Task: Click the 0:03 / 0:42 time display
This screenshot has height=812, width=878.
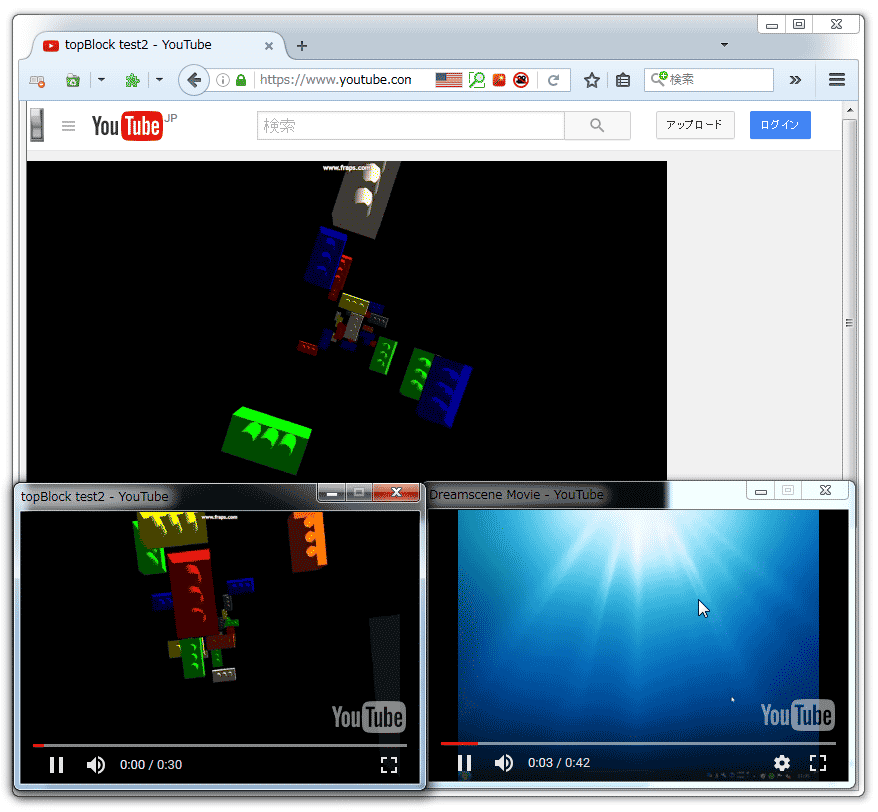Action: click(559, 763)
